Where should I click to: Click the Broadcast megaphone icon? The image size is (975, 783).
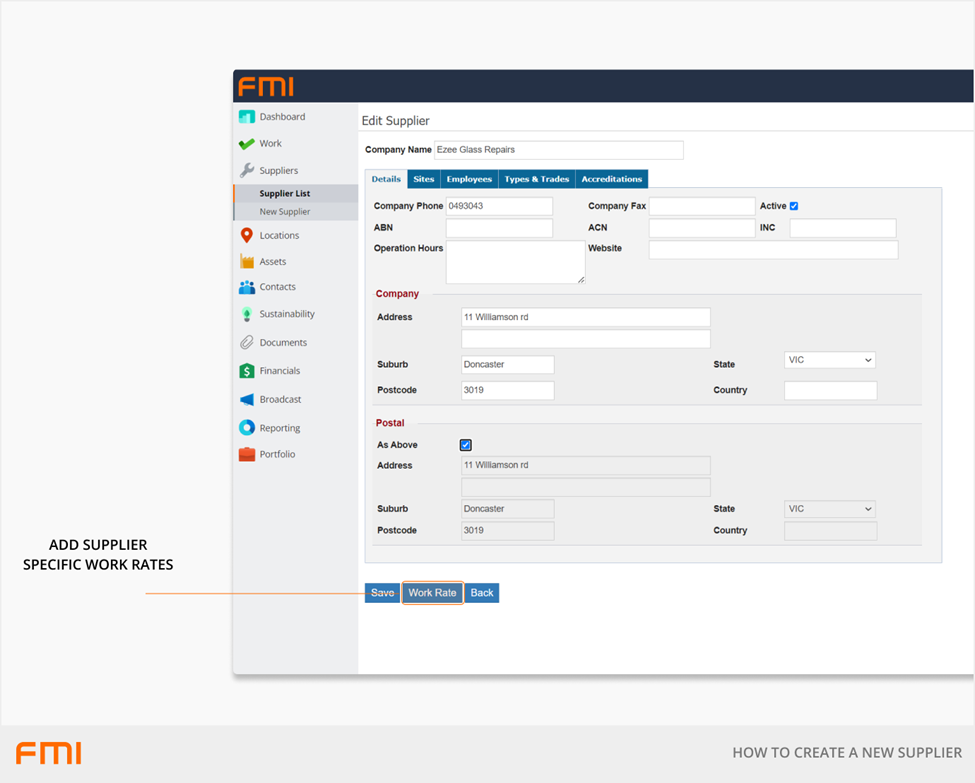pyautogui.click(x=246, y=399)
